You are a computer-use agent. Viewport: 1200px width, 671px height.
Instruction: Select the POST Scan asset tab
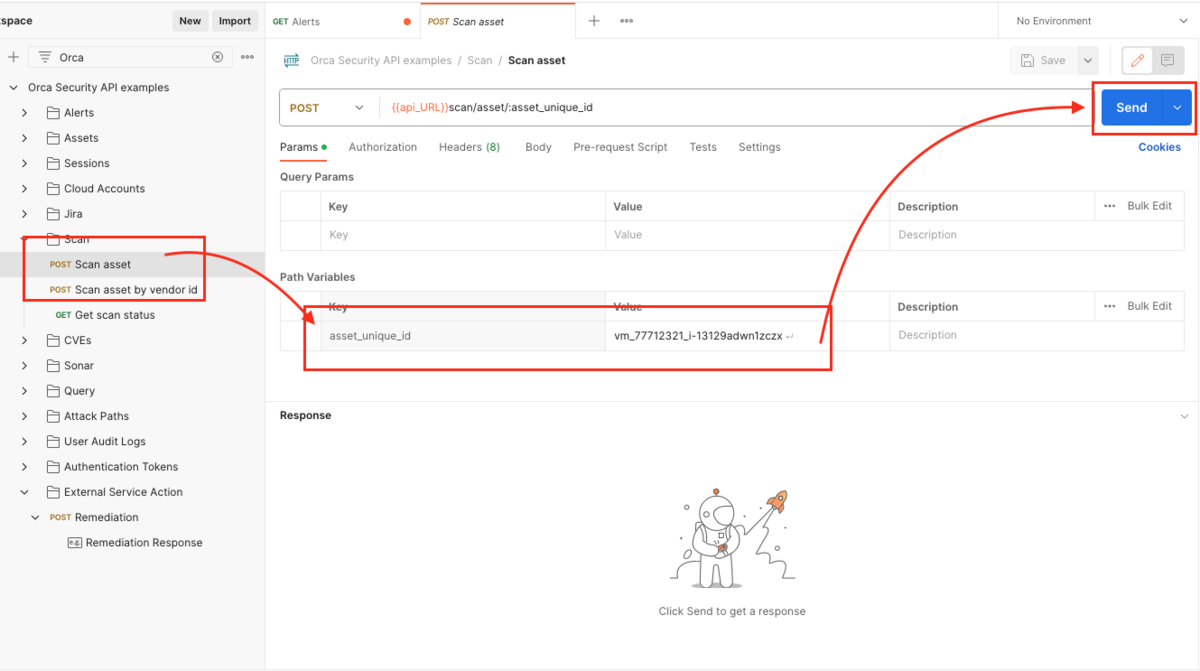pos(497,21)
